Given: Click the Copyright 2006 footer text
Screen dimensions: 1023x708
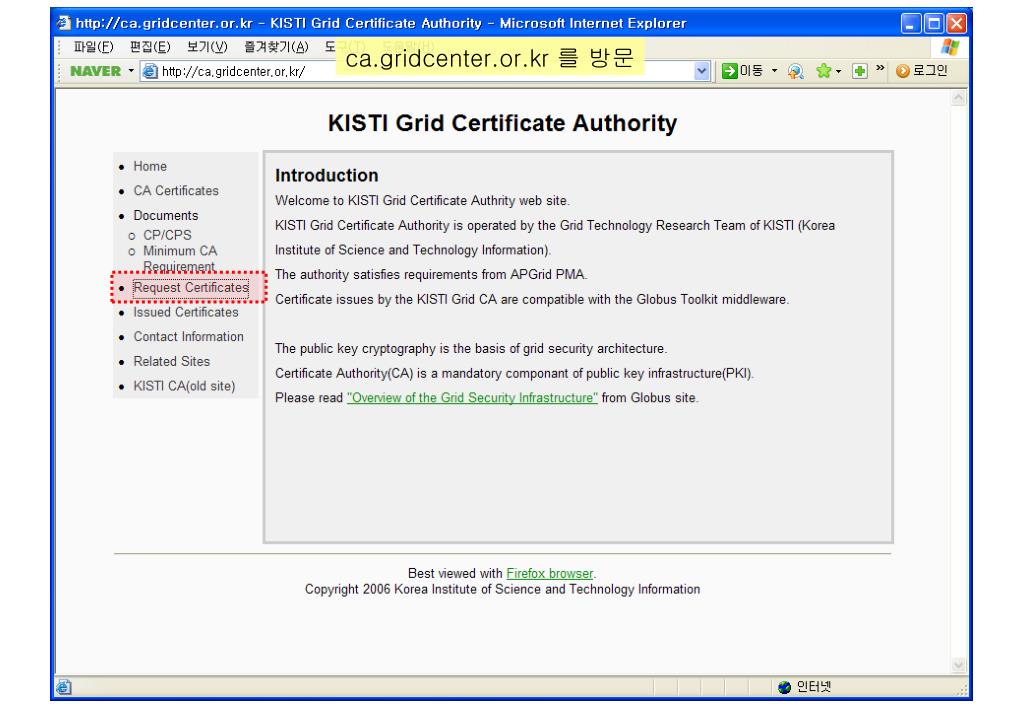Looking at the screenshot, I should [502, 589].
